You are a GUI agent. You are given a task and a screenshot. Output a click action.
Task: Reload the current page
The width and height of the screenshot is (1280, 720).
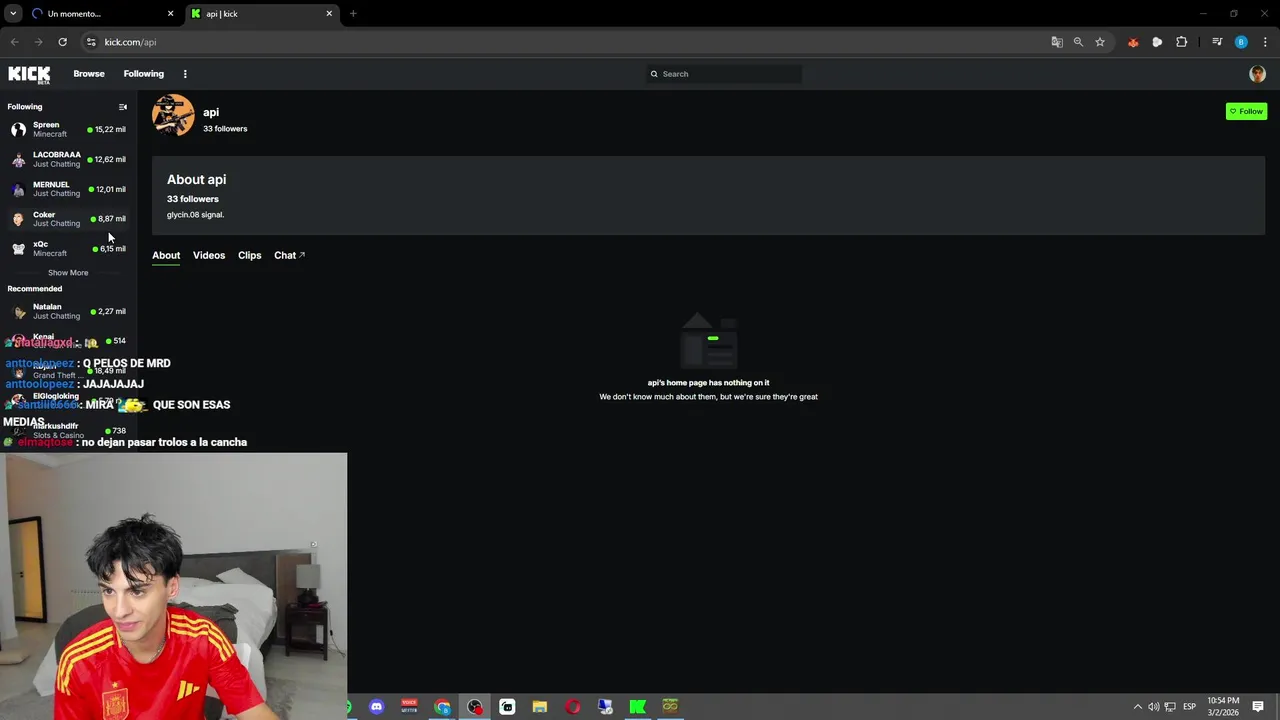click(x=62, y=42)
